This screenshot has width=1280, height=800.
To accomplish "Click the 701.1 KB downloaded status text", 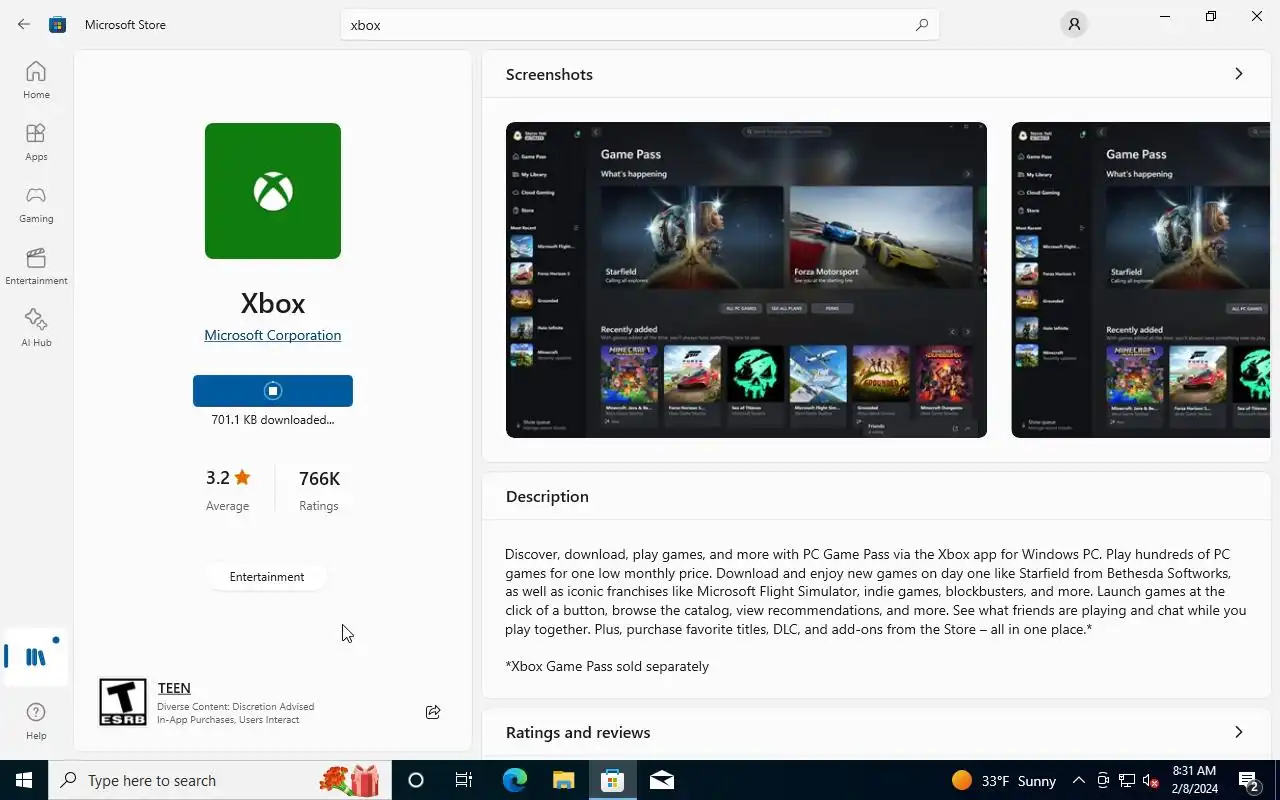I will coord(273,420).
